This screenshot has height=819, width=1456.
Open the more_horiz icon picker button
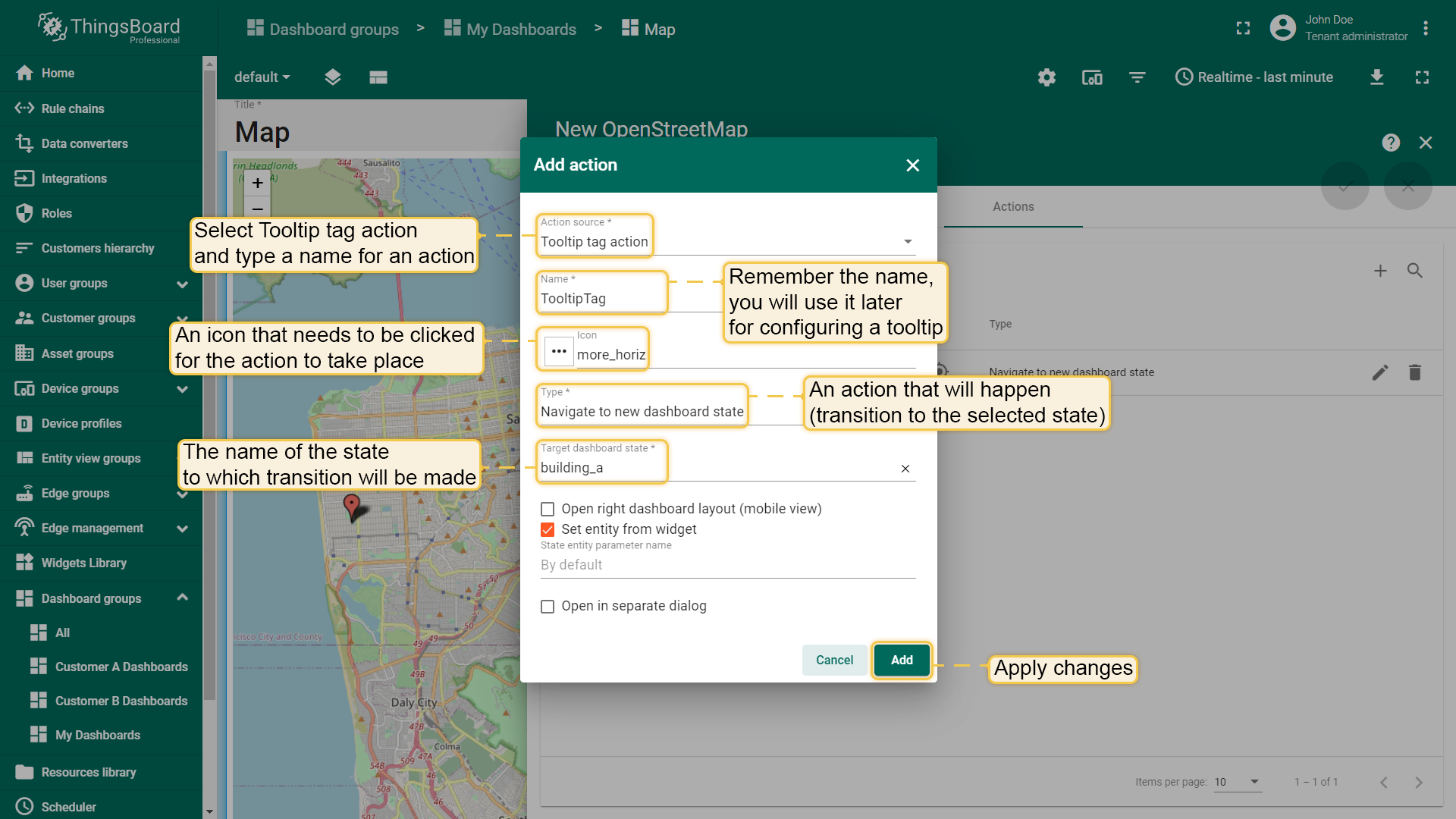tap(559, 351)
